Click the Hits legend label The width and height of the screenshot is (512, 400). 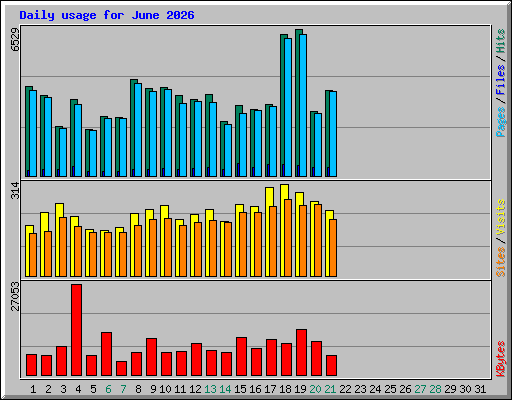pos(501,41)
